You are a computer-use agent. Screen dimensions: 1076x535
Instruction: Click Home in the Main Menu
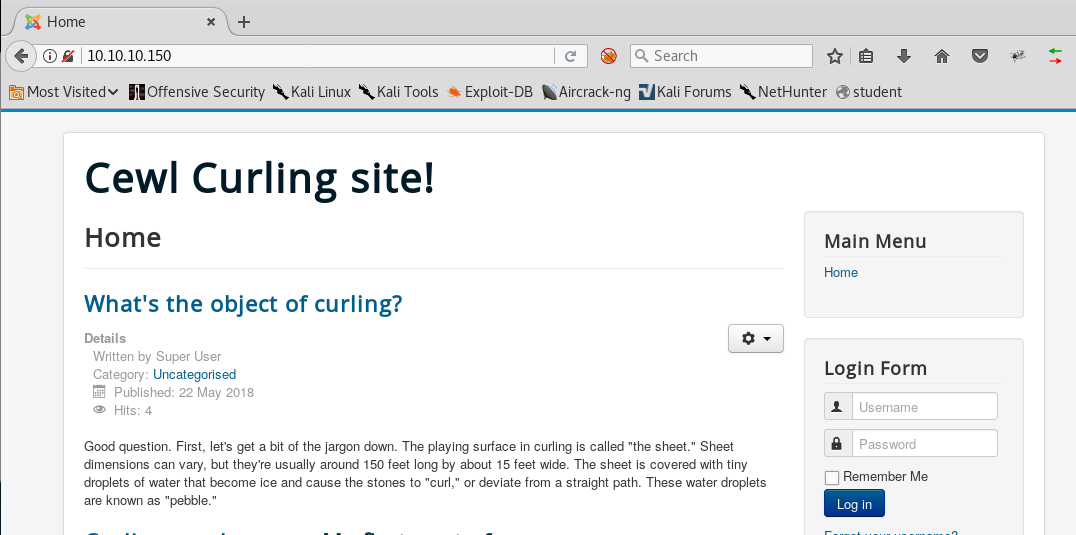coord(840,272)
